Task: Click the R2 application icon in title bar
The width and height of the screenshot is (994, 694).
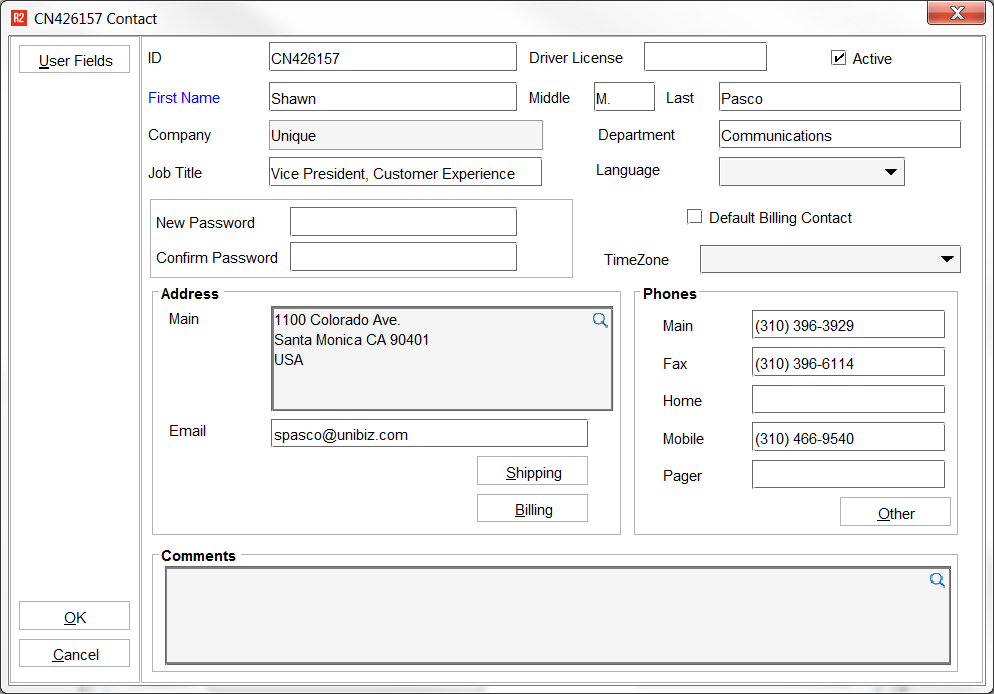Action: tap(19, 18)
